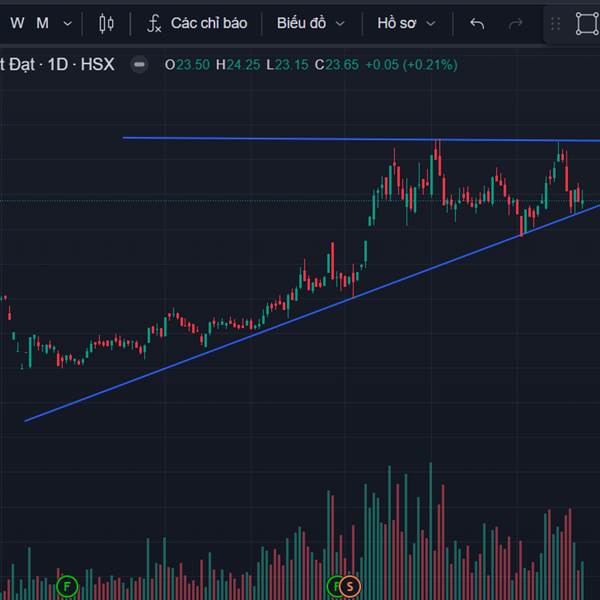Click the symbol title 1D · HSX
This screenshot has height=600, width=600.
click(57, 64)
